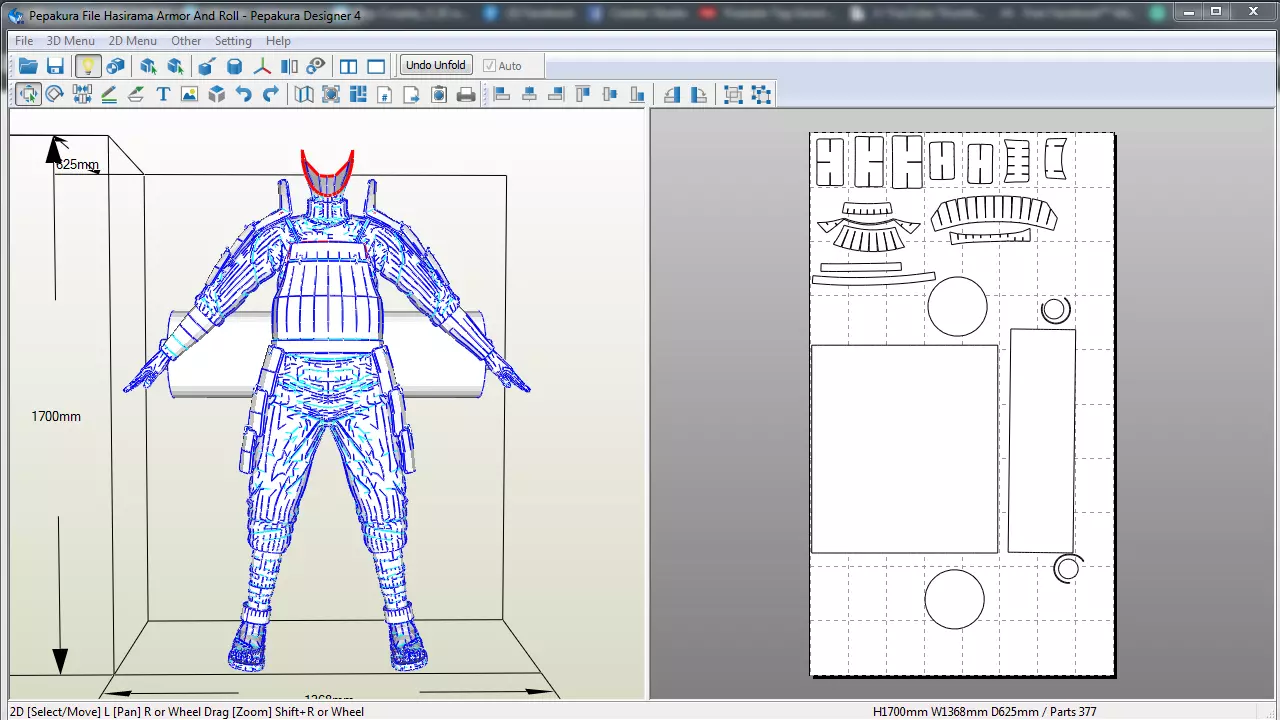Click the blue redo arrow icon
1280x720 pixels.
pos(271,94)
